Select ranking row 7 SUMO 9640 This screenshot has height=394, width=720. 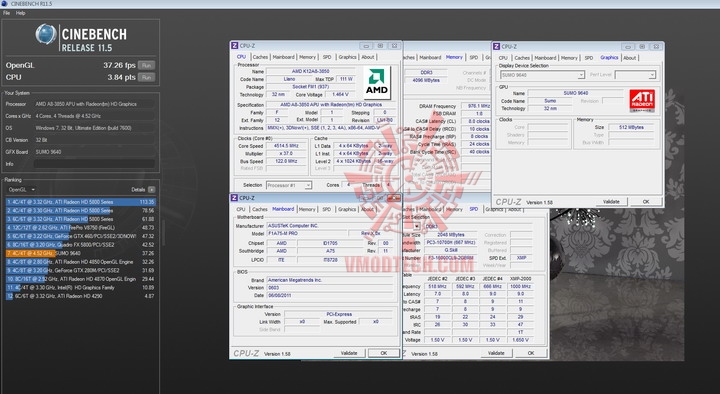tap(81, 253)
